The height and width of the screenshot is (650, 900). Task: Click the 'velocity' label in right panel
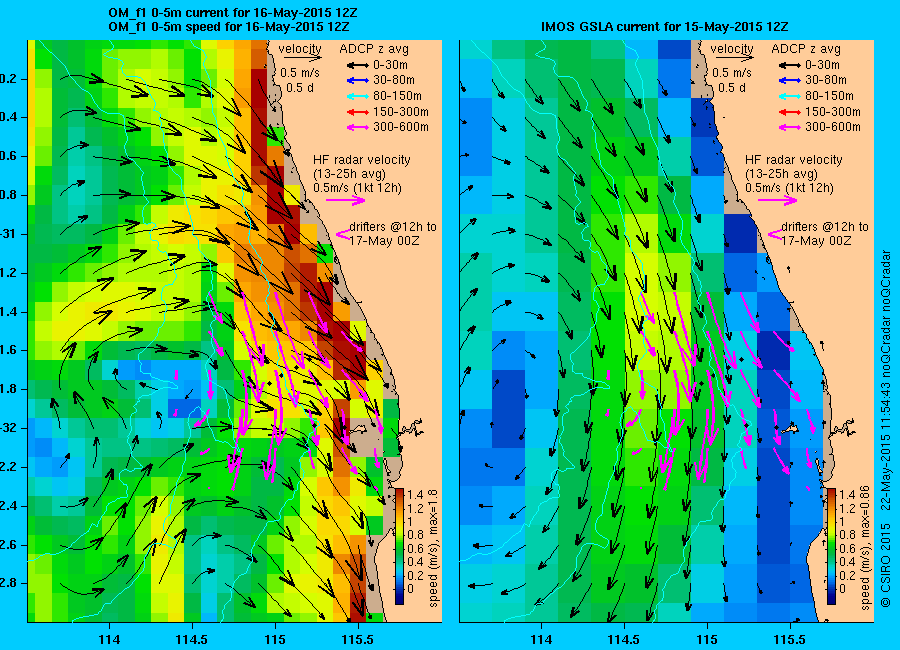point(732,49)
